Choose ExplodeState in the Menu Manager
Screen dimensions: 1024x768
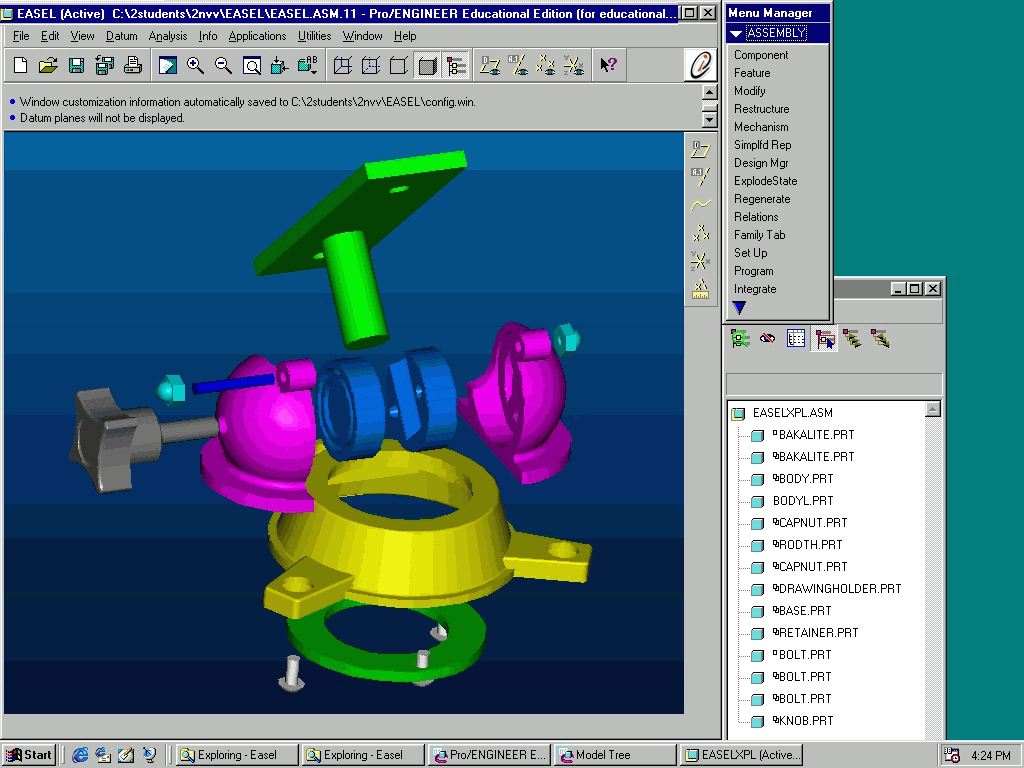click(x=765, y=181)
